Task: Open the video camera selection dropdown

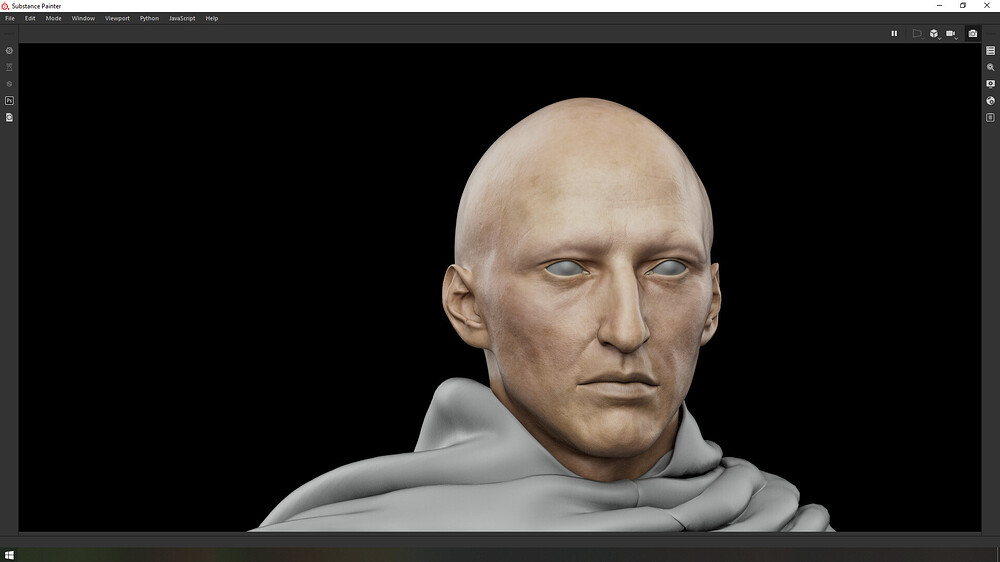Action: click(952, 33)
